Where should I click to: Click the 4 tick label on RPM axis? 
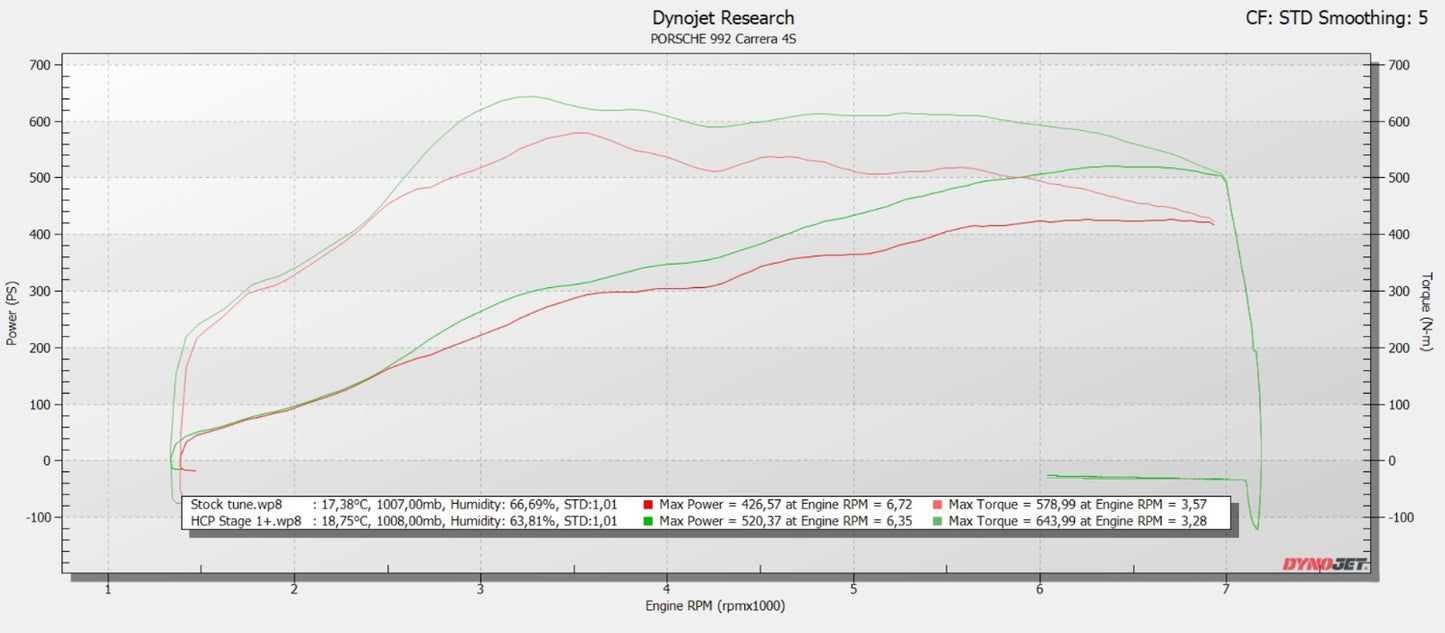pos(667,589)
